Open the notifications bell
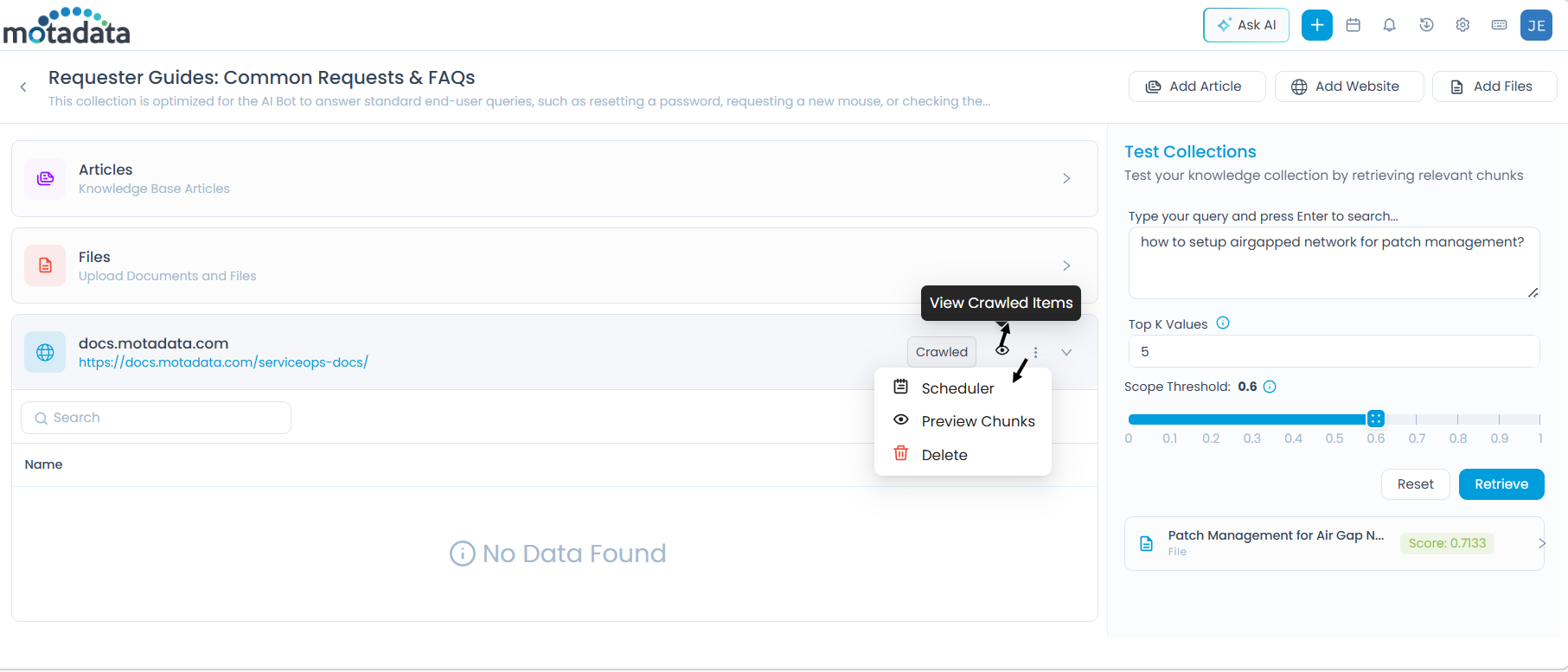Viewport: 1568px width, 672px height. point(1389,25)
